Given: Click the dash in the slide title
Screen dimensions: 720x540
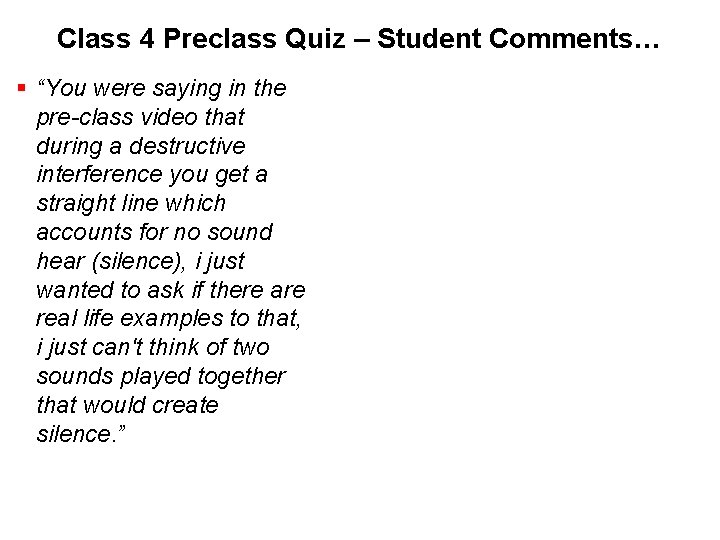Looking at the screenshot, I should click(361, 40).
